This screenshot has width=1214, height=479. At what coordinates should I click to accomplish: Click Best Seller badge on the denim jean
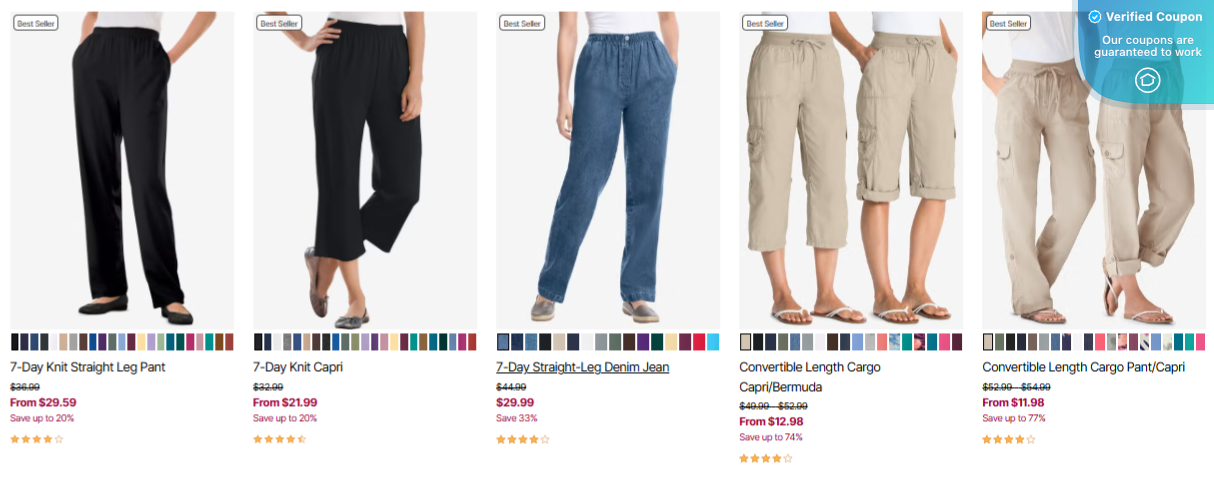523,23
